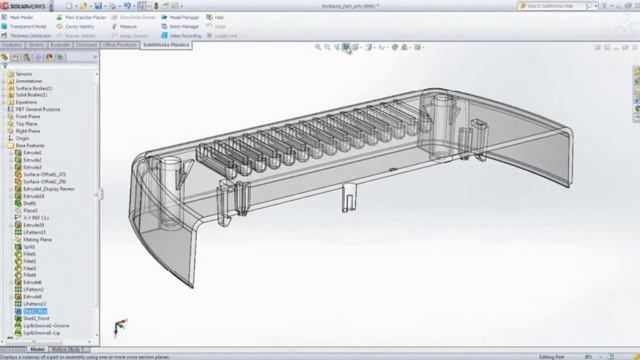Expand the Solid Bodies(1) node
The image size is (640, 360).
click(4, 95)
